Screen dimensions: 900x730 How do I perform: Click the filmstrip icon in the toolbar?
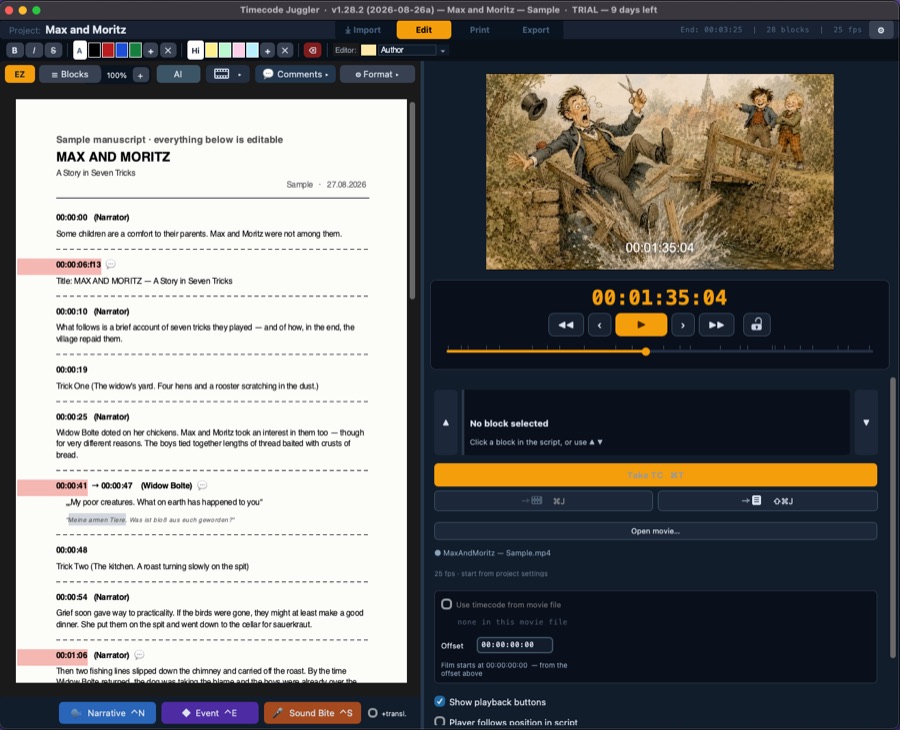click(222, 74)
